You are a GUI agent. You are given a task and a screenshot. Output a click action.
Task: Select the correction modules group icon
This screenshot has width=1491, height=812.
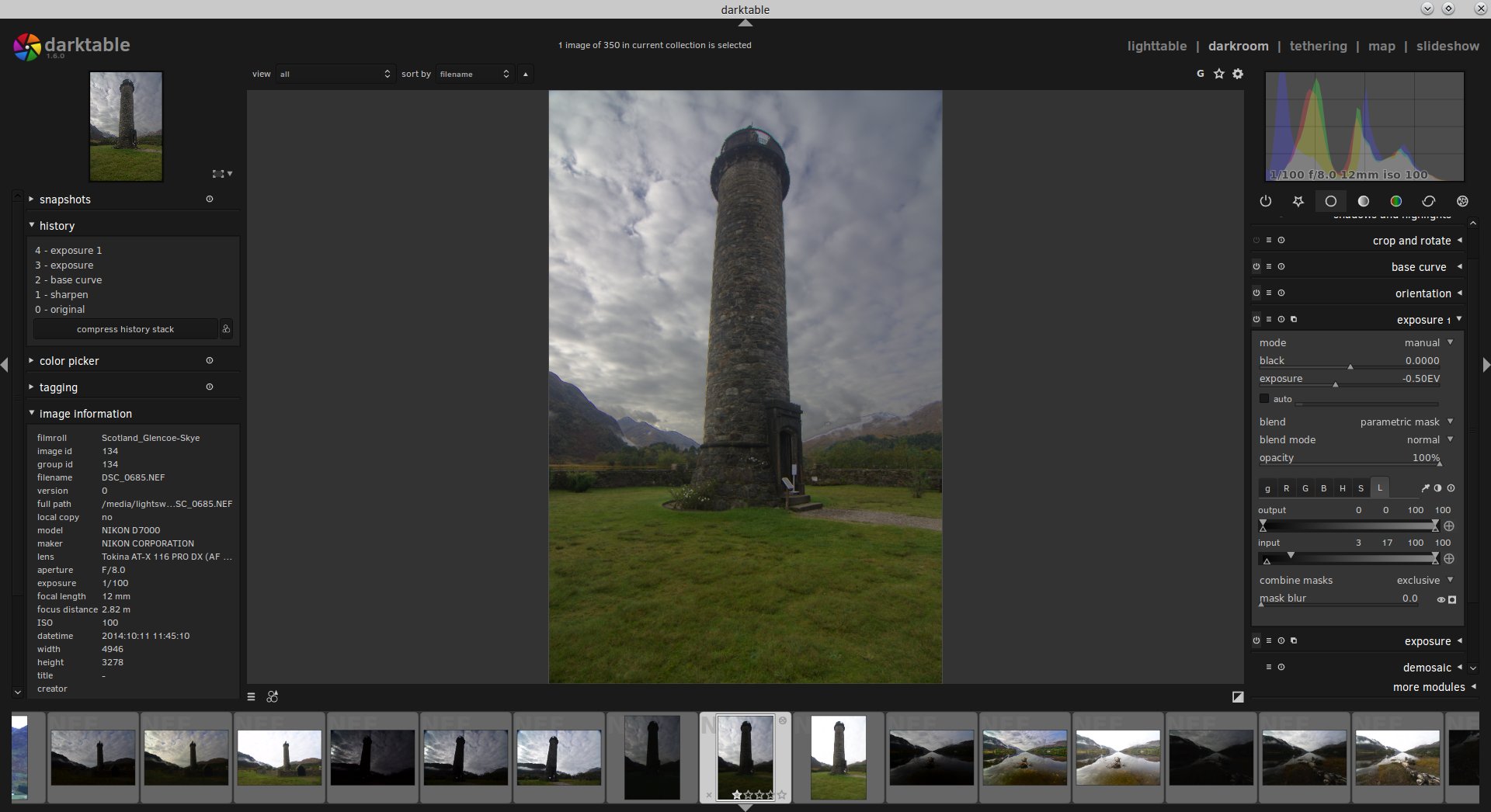(x=1428, y=201)
